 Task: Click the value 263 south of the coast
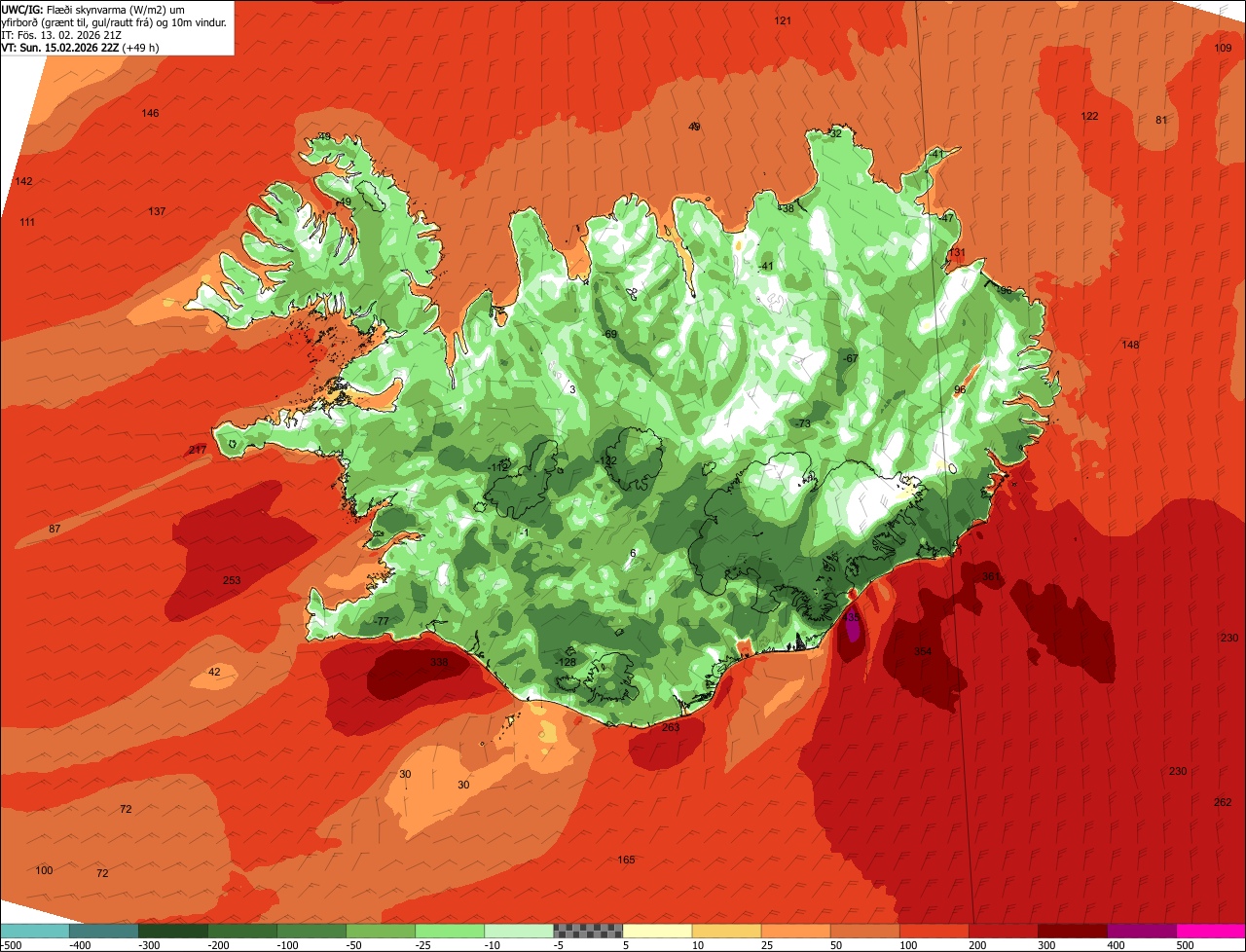click(x=671, y=727)
